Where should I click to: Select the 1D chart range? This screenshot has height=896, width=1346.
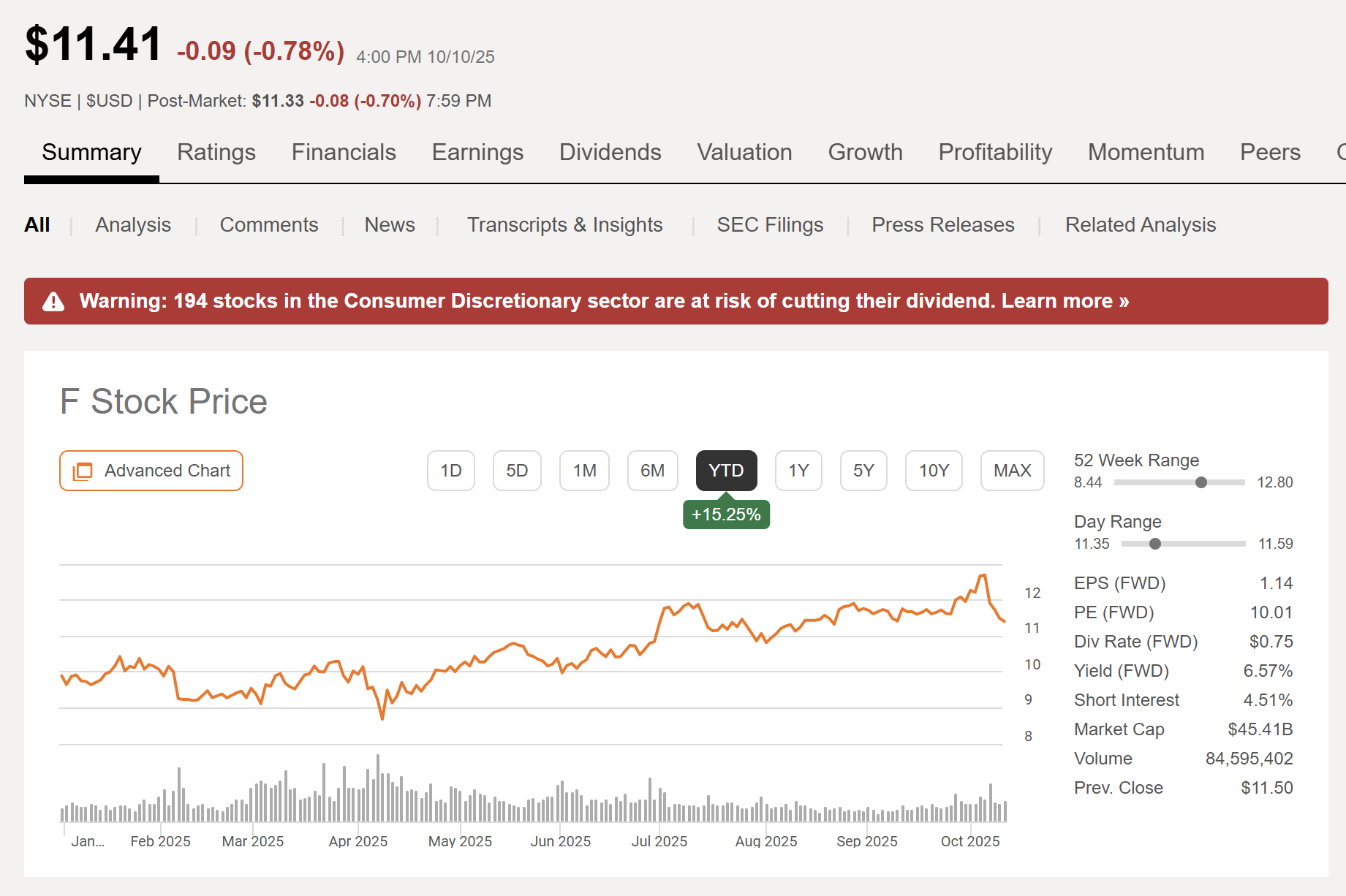click(451, 471)
